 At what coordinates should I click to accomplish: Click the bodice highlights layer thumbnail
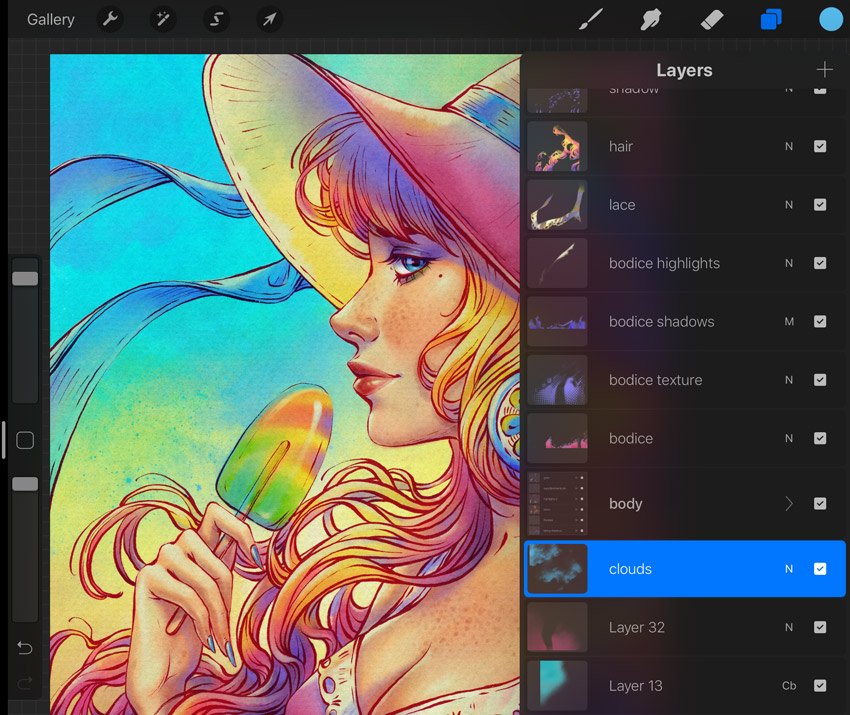coord(557,263)
